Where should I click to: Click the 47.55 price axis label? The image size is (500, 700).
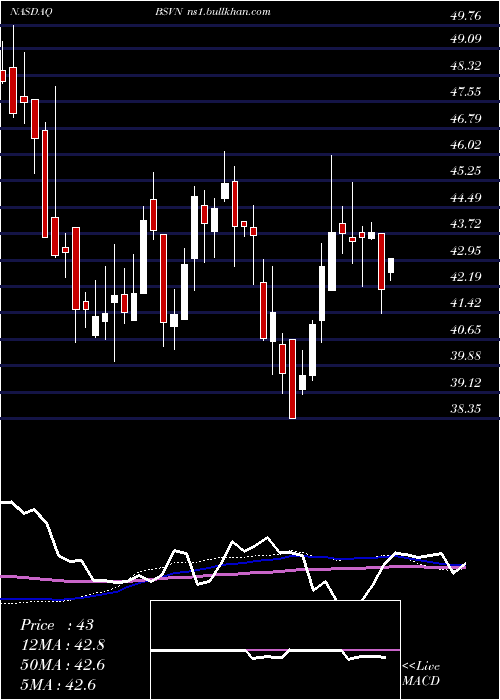click(x=466, y=92)
